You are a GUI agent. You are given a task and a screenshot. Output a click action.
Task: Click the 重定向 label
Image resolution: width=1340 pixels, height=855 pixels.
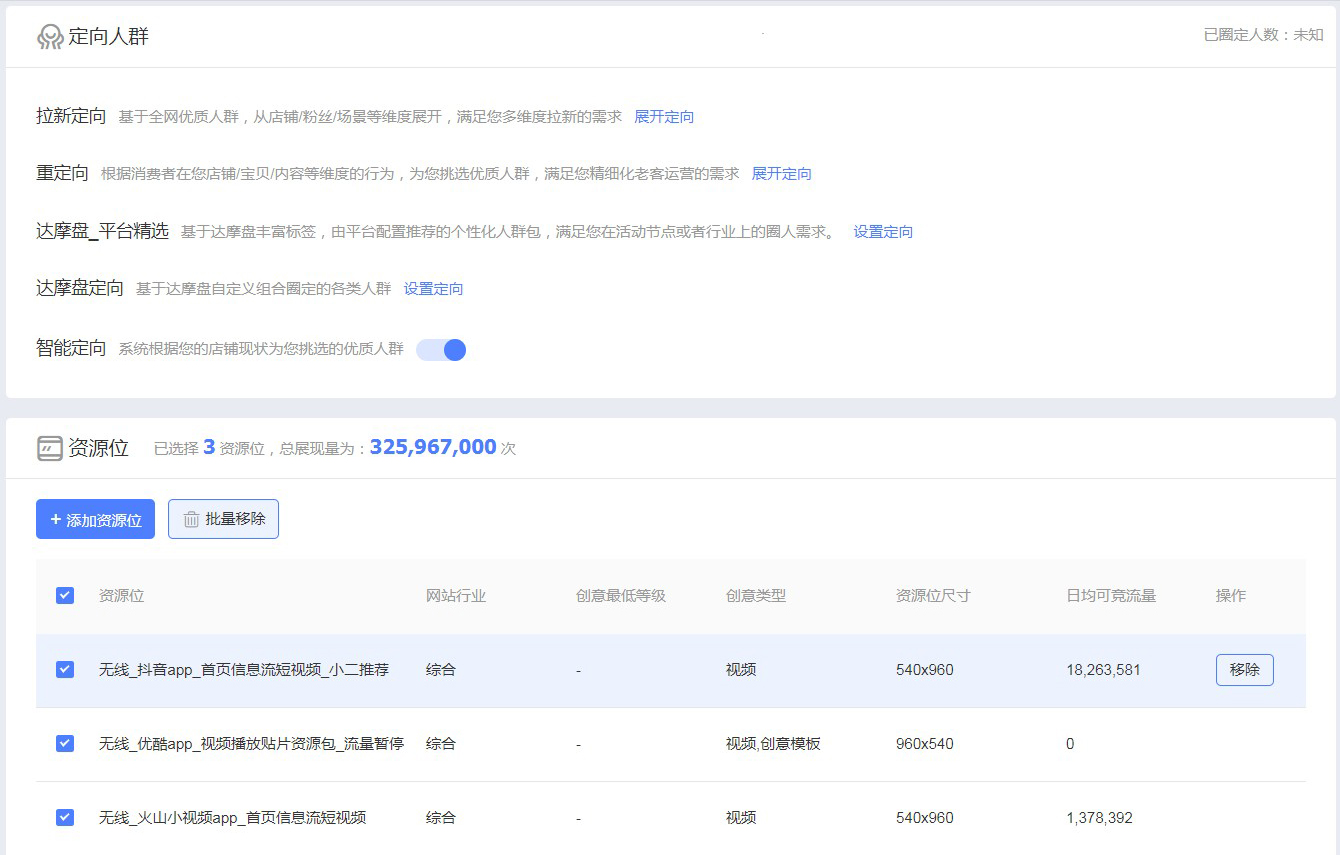click(62, 173)
